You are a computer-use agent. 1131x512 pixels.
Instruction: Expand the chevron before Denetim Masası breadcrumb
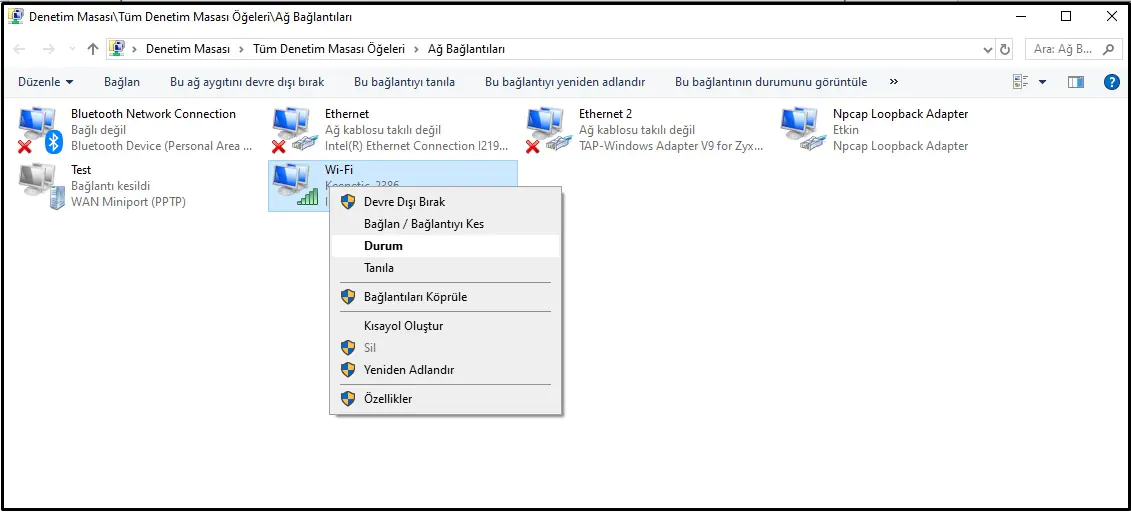click(134, 49)
